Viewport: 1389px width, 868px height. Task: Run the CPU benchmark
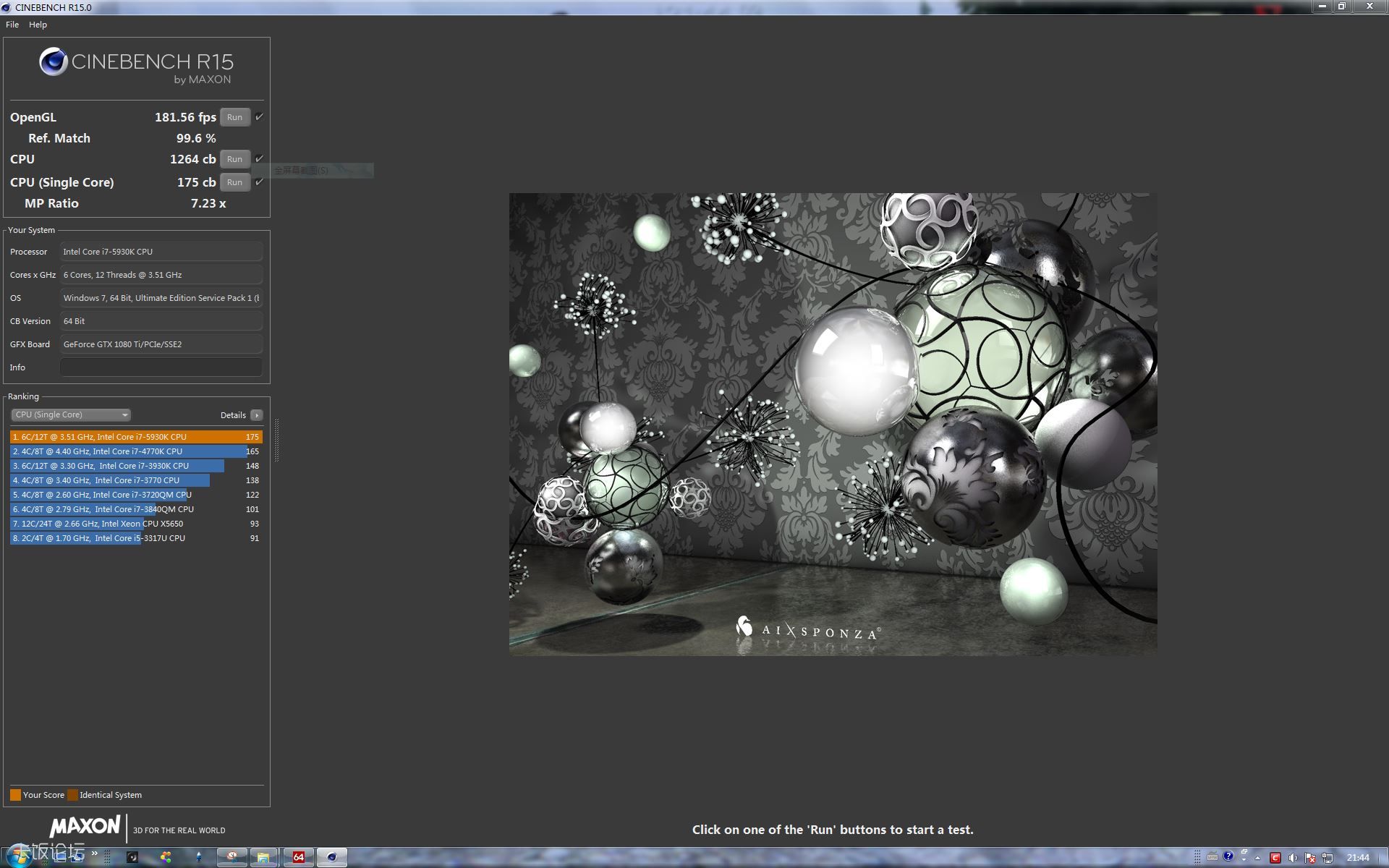click(x=235, y=159)
